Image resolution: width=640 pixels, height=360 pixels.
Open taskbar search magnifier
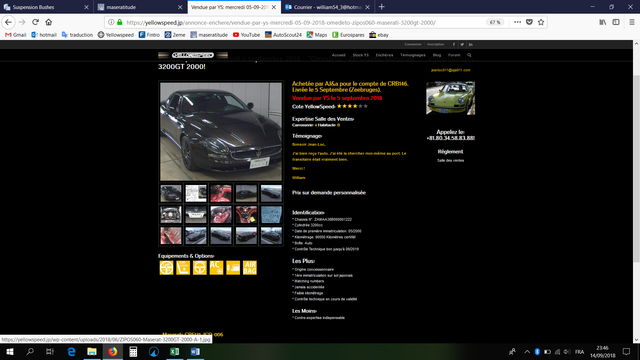click(x=30, y=351)
